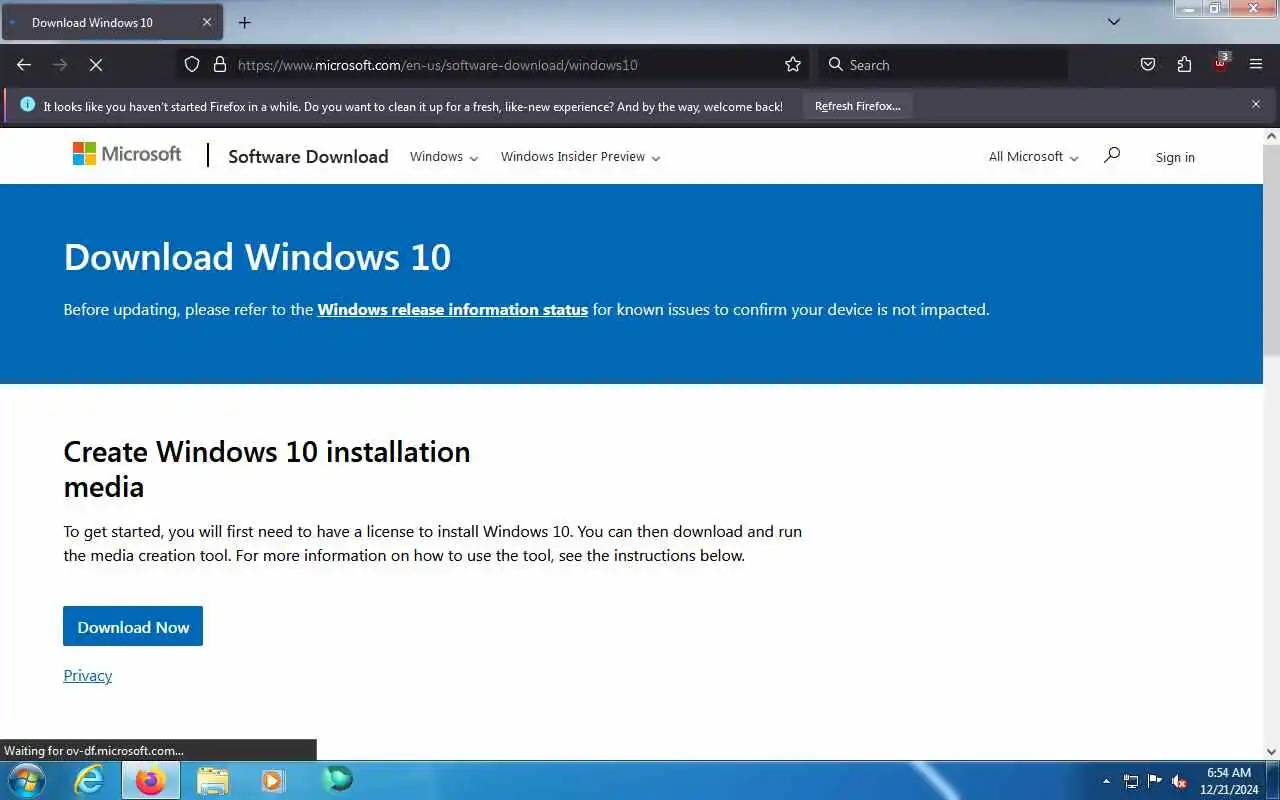The height and width of the screenshot is (800, 1280).
Task: Expand the Windows navigation dropdown
Action: point(444,157)
